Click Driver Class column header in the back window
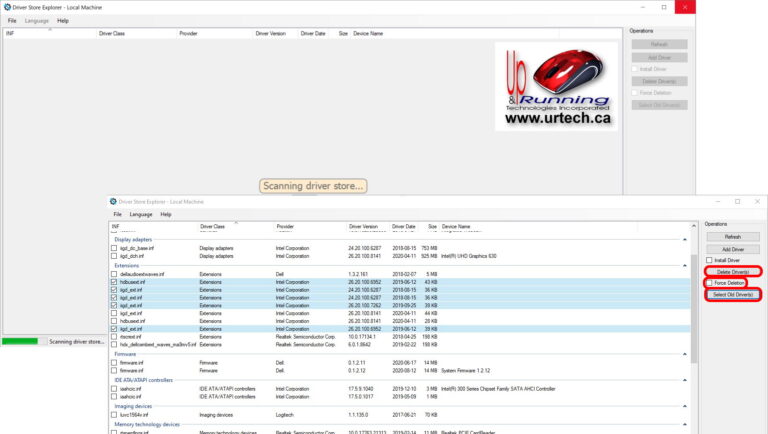This screenshot has height=434, width=768. (x=112, y=33)
